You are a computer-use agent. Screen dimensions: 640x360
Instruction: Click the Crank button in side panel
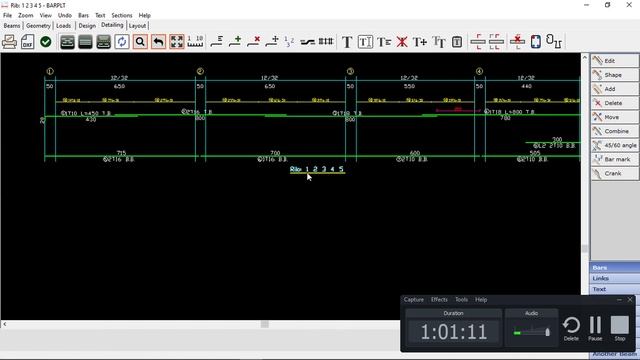click(615, 173)
